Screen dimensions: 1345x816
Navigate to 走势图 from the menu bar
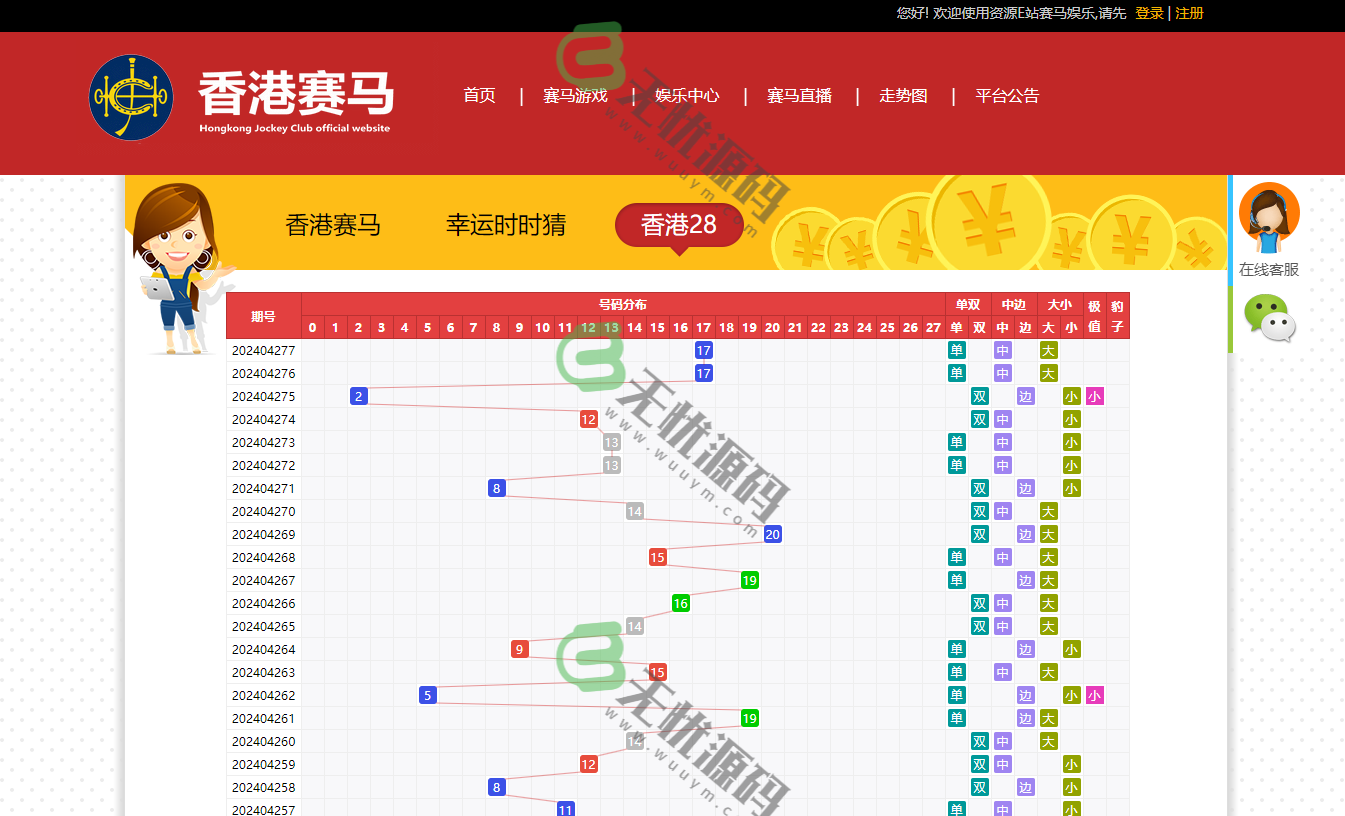(902, 96)
